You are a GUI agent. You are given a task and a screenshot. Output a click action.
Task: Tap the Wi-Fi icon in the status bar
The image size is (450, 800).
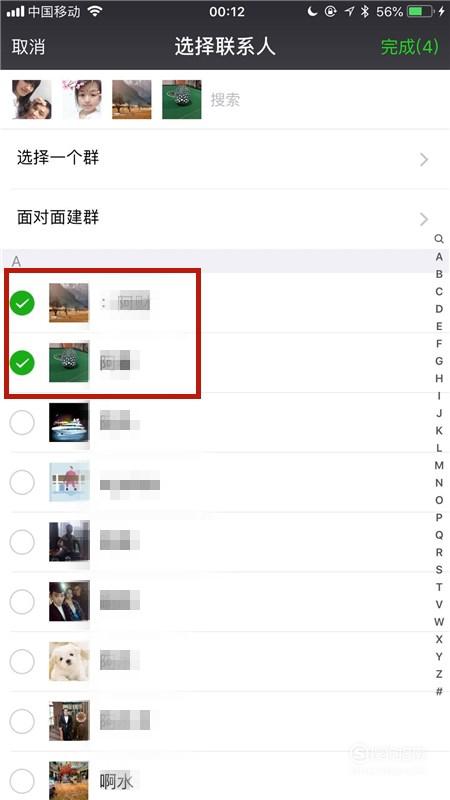pos(95,12)
